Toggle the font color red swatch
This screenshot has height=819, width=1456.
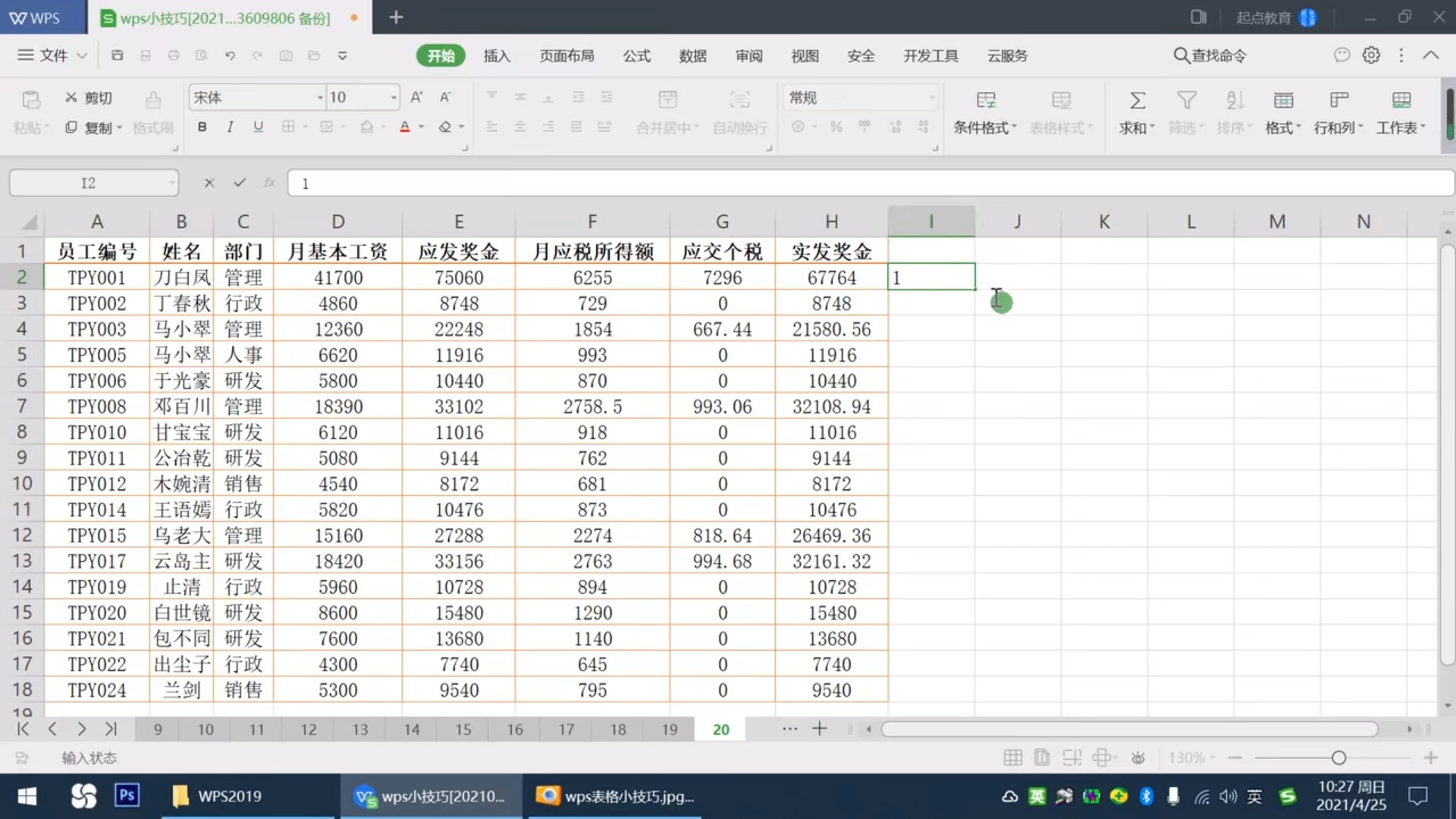tap(405, 127)
